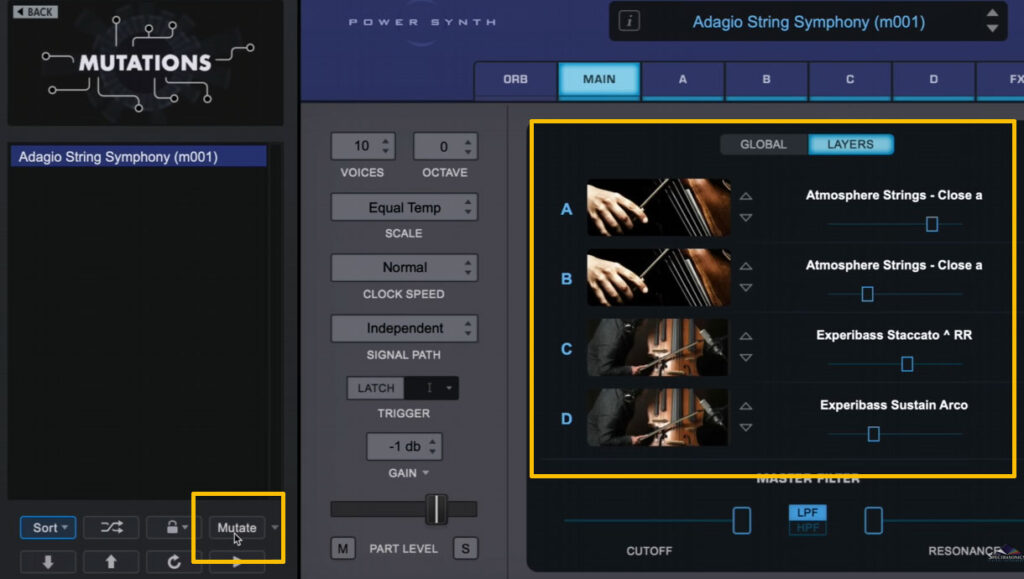Switch to the ORB tab

click(515, 79)
